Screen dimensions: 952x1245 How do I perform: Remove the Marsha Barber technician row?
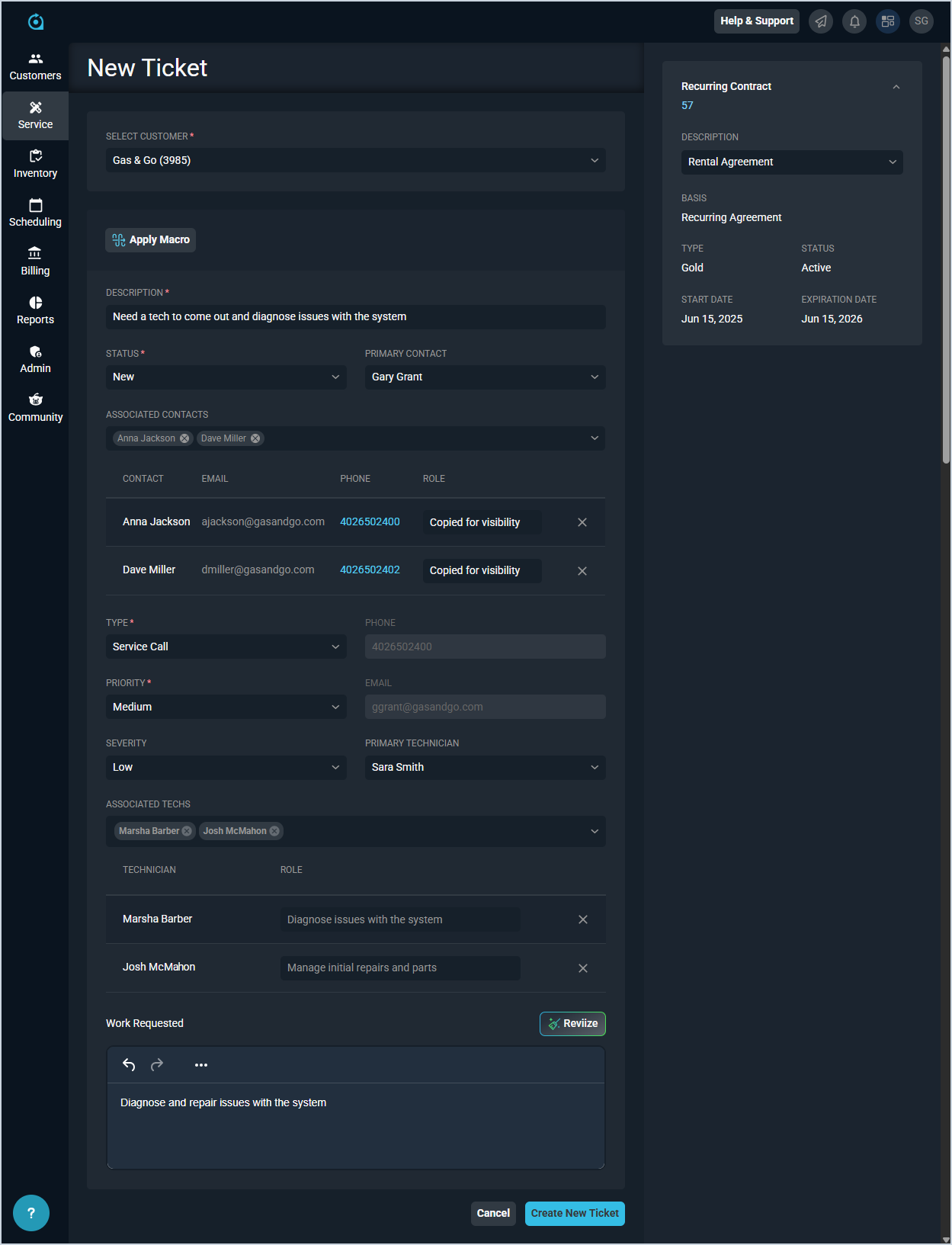pos(583,919)
